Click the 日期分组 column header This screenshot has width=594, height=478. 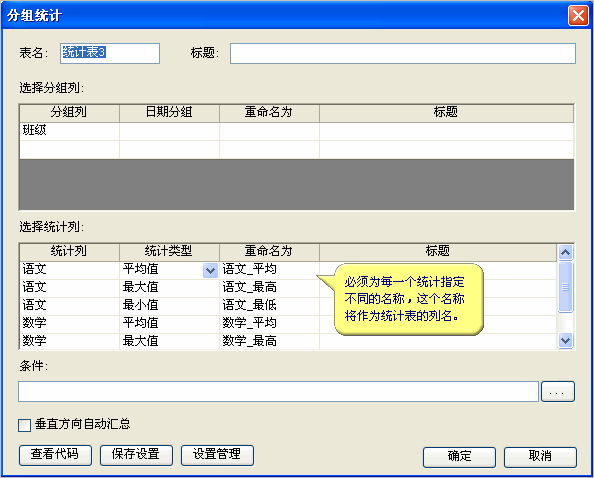[x=169, y=112]
